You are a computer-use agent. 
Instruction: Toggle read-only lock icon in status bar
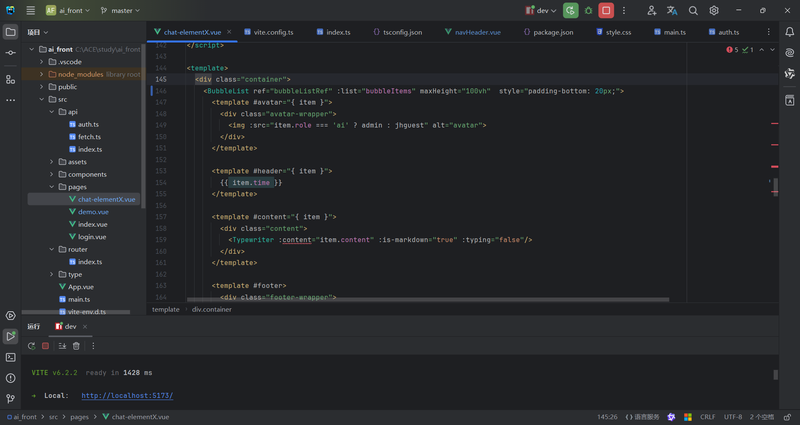[787, 417]
